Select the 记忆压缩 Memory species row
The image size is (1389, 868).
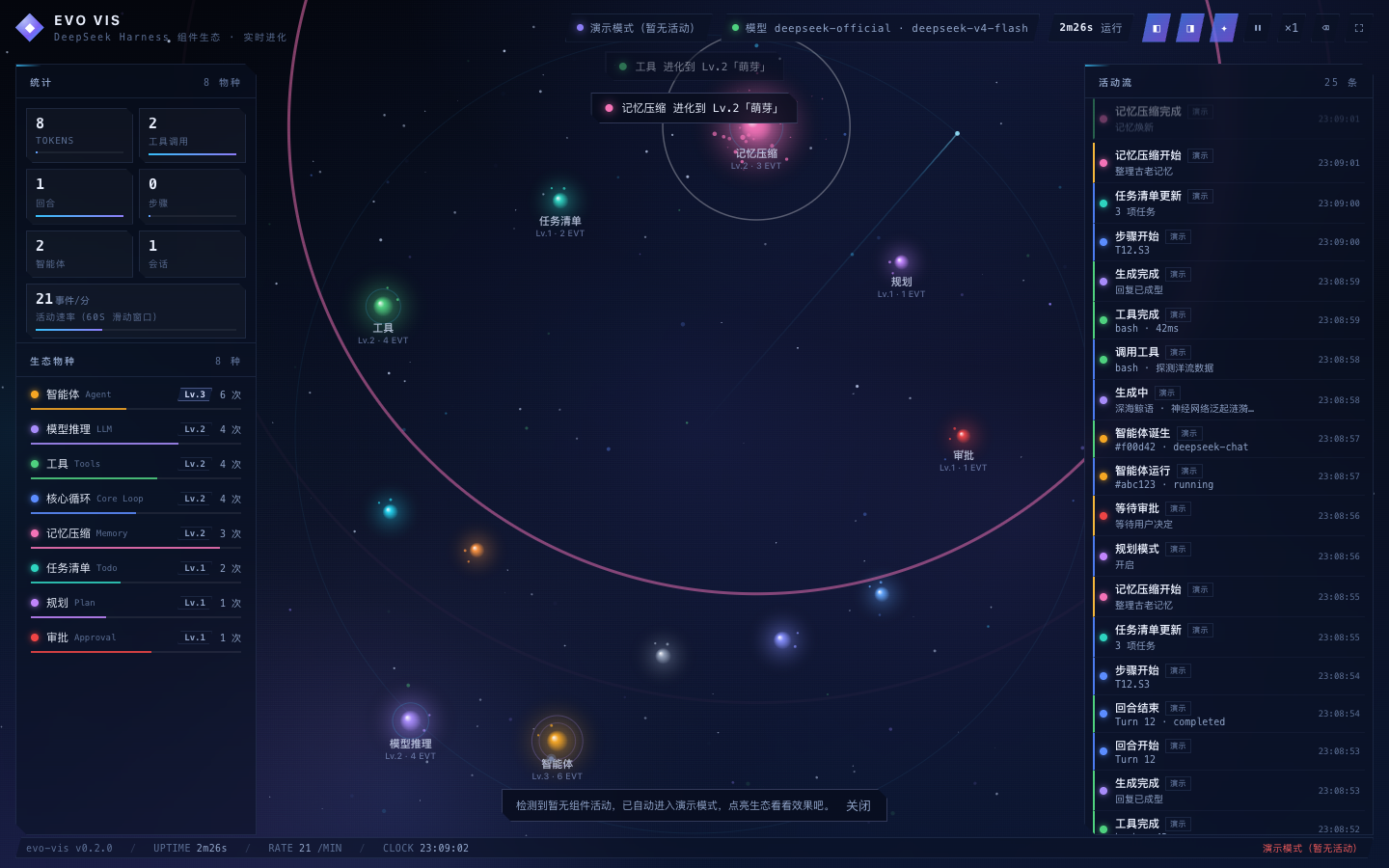click(x=136, y=534)
